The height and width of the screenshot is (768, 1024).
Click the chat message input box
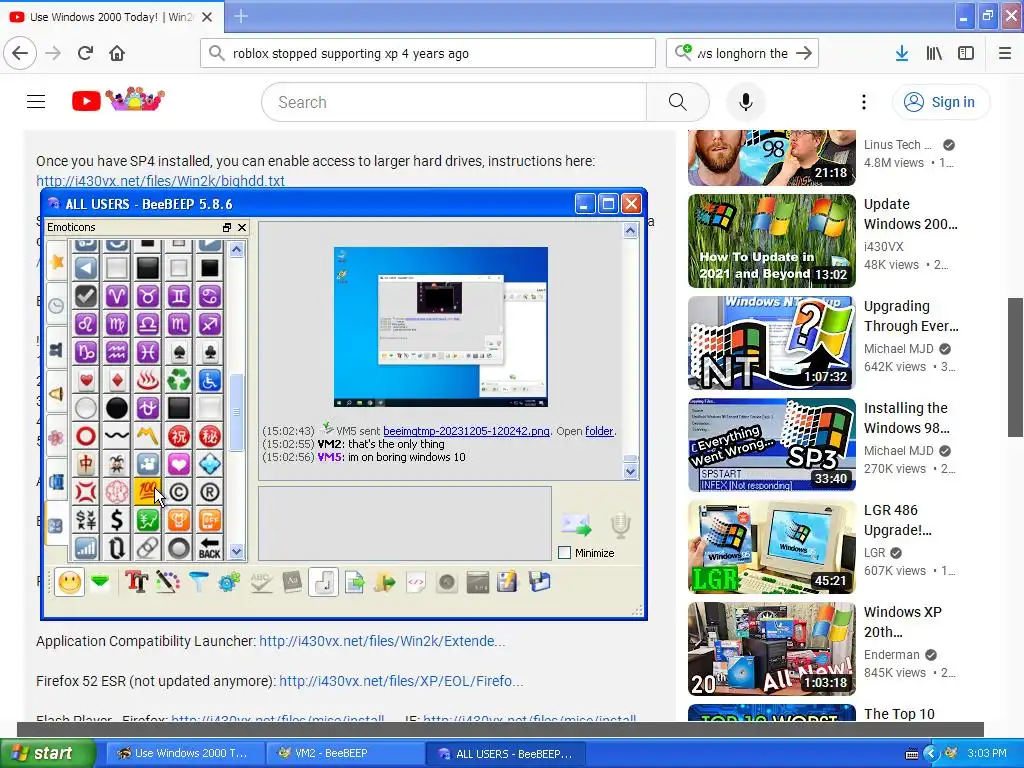(x=405, y=523)
